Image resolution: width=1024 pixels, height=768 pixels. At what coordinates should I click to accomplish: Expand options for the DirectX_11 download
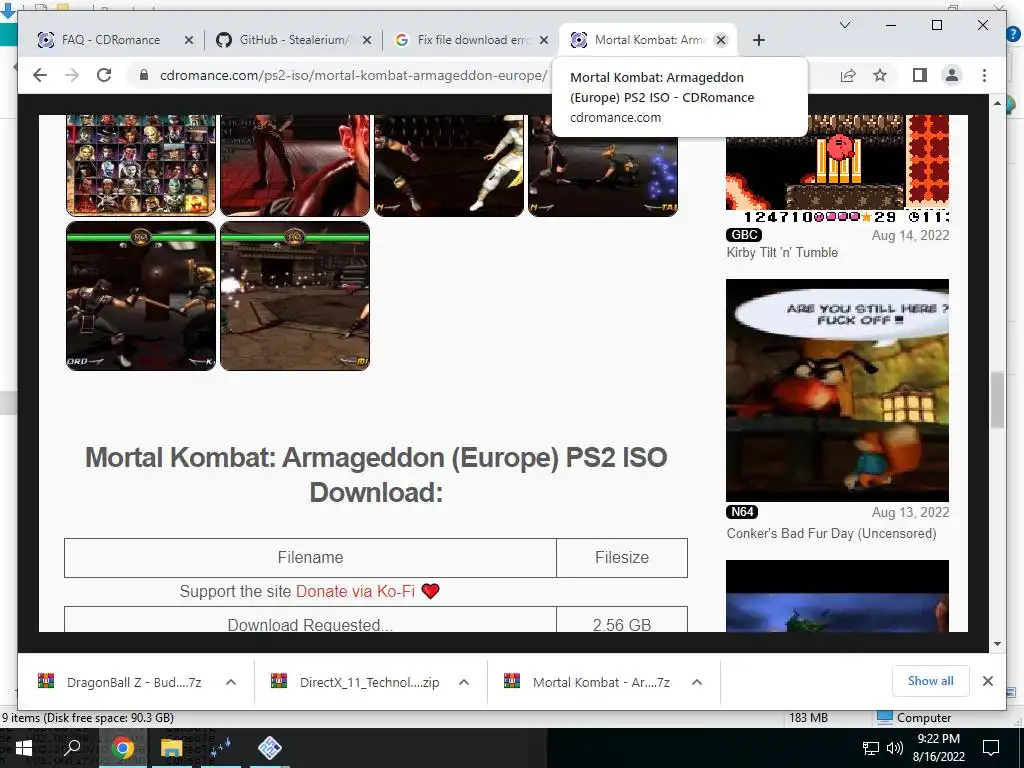464,682
